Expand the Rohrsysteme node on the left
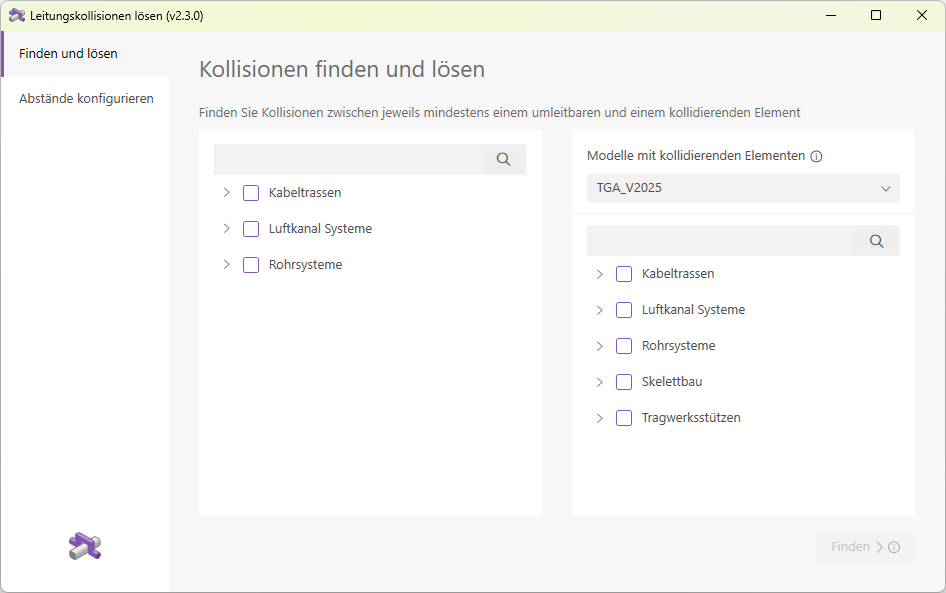This screenshot has width=946, height=593. (x=226, y=264)
